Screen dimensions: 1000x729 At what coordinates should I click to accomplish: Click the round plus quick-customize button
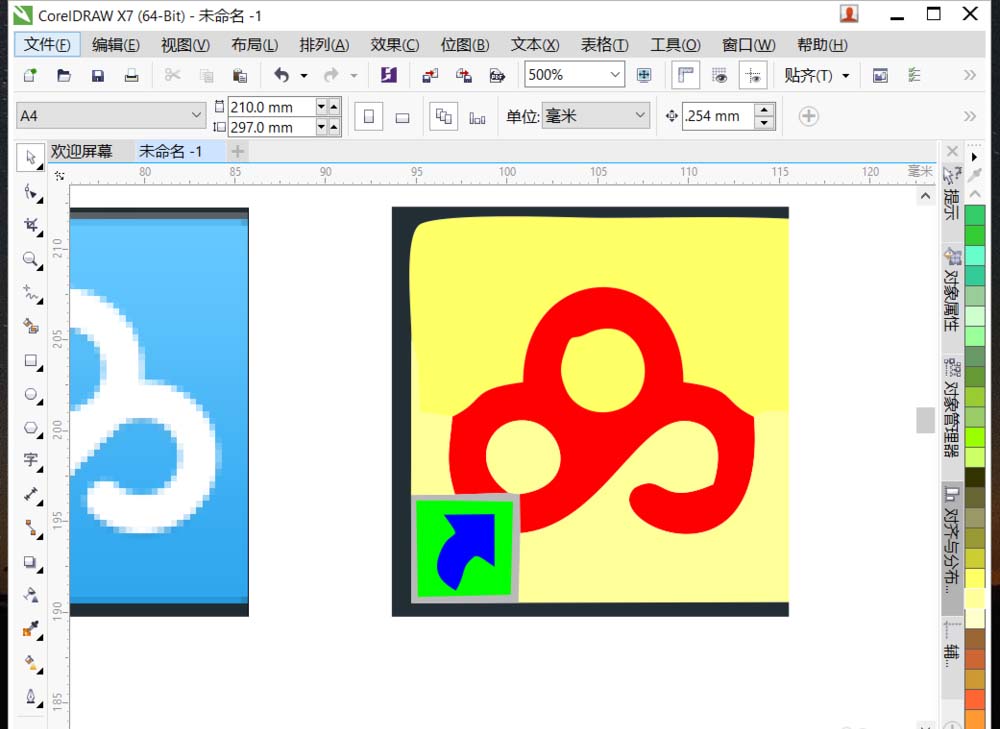(808, 116)
